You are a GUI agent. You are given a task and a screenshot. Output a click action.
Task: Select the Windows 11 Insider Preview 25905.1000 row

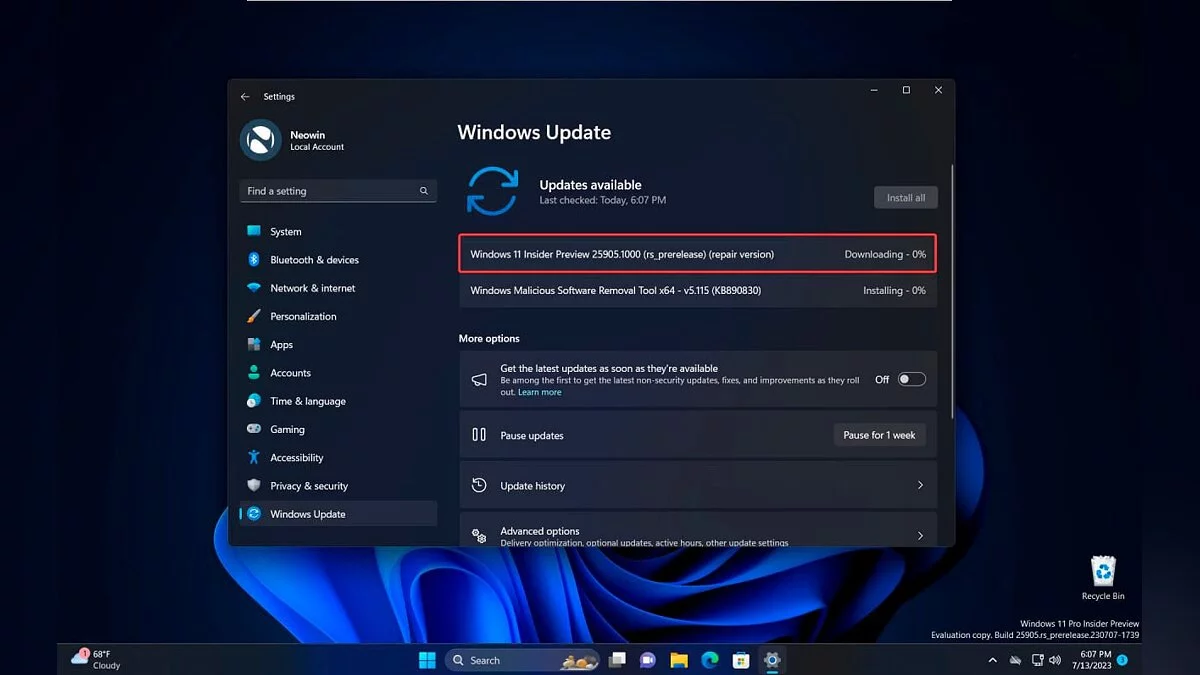coord(698,254)
